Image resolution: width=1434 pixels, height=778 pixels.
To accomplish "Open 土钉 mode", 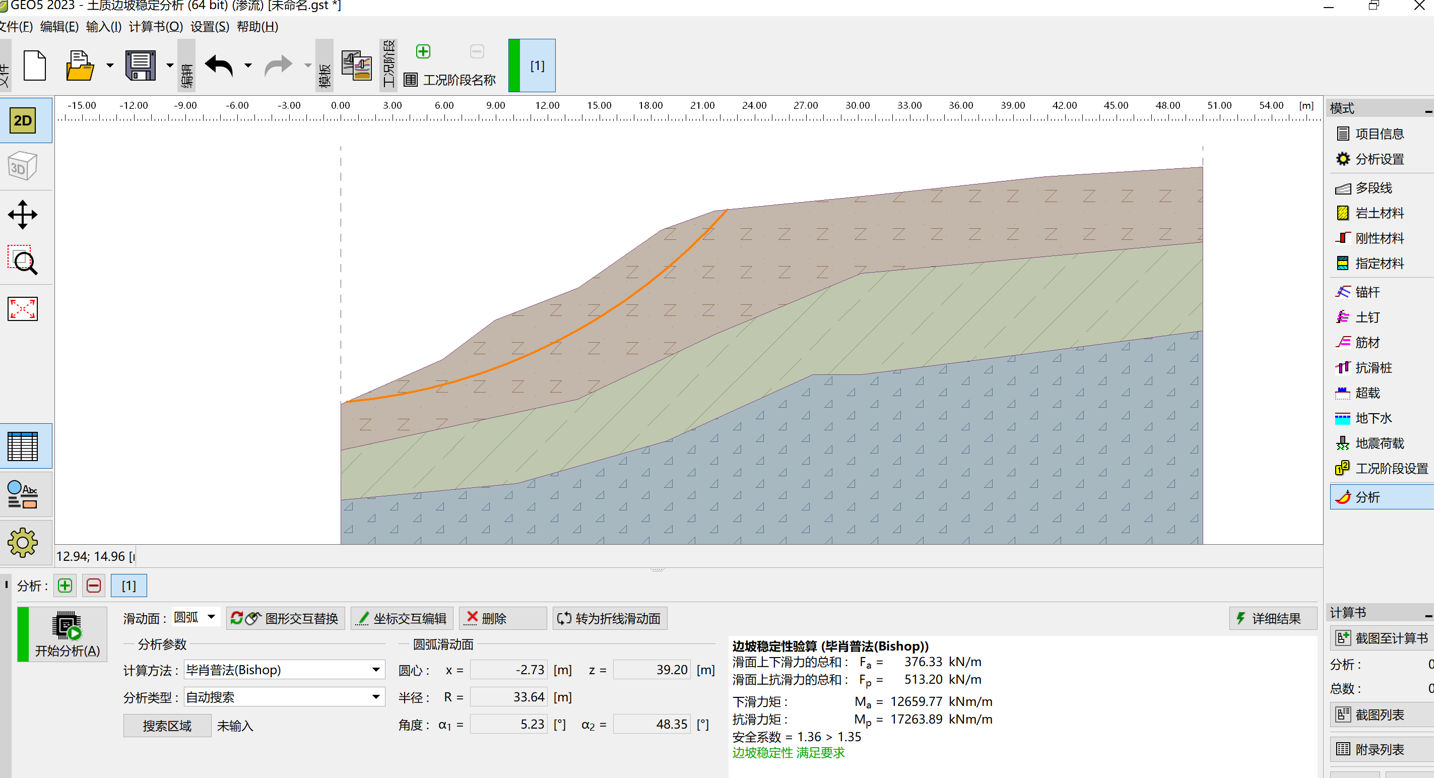I will 1380,317.
